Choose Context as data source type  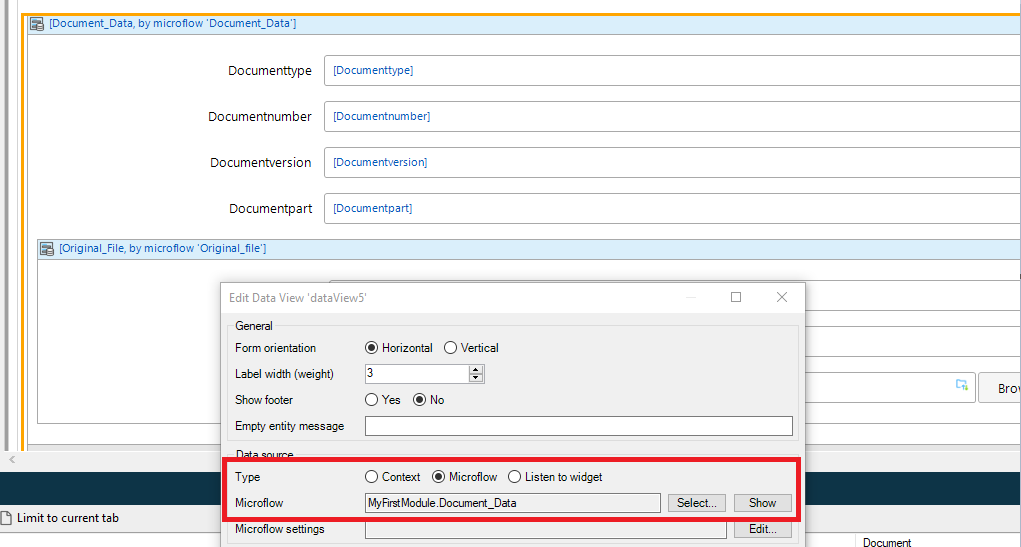371,477
